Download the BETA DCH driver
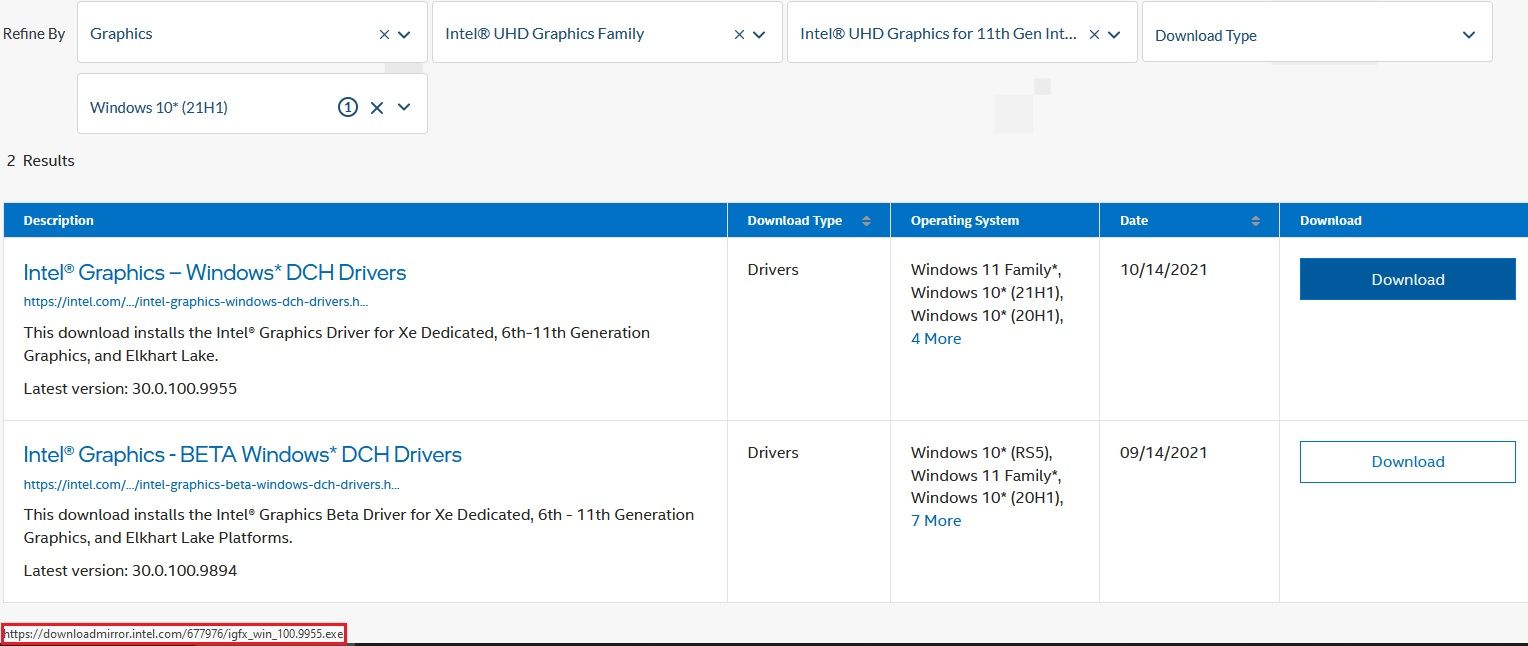 click(x=1406, y=461)
